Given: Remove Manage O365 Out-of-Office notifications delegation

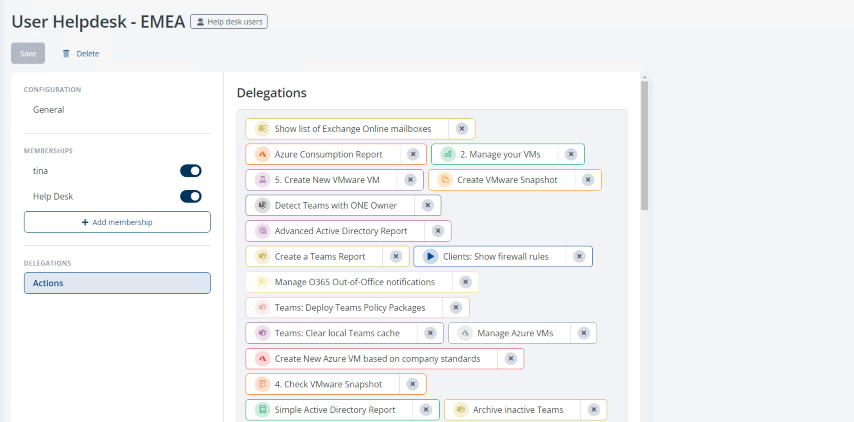Looking at the screenshot, I should point(465,282).
